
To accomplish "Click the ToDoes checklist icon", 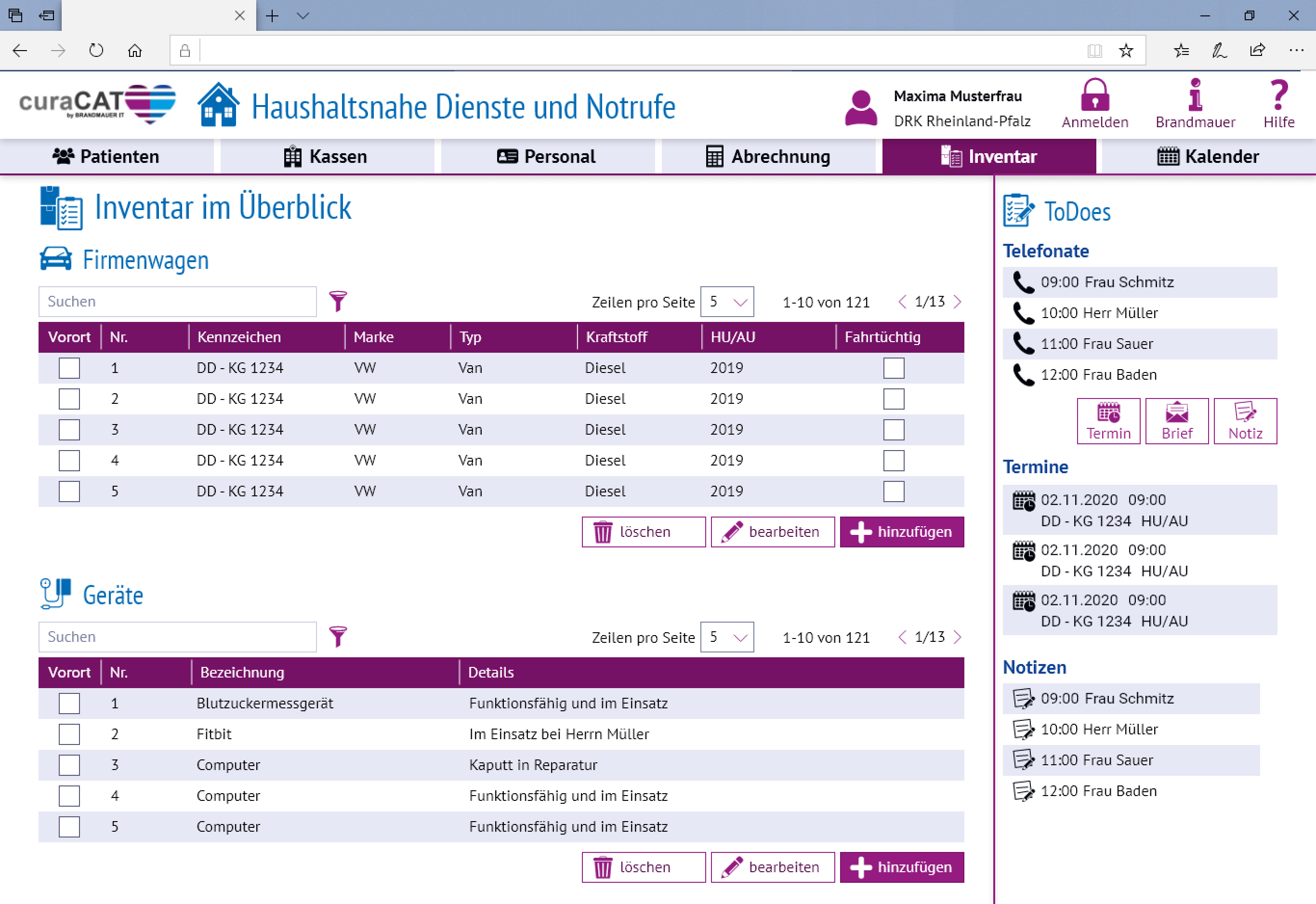I will coord(1019,211).
